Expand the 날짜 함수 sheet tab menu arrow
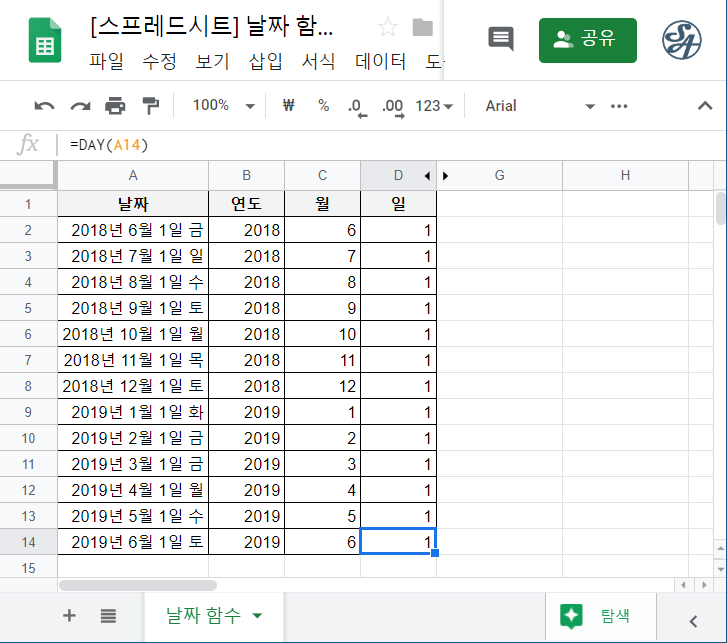This screenshot has width=727, height=643. 258,616
